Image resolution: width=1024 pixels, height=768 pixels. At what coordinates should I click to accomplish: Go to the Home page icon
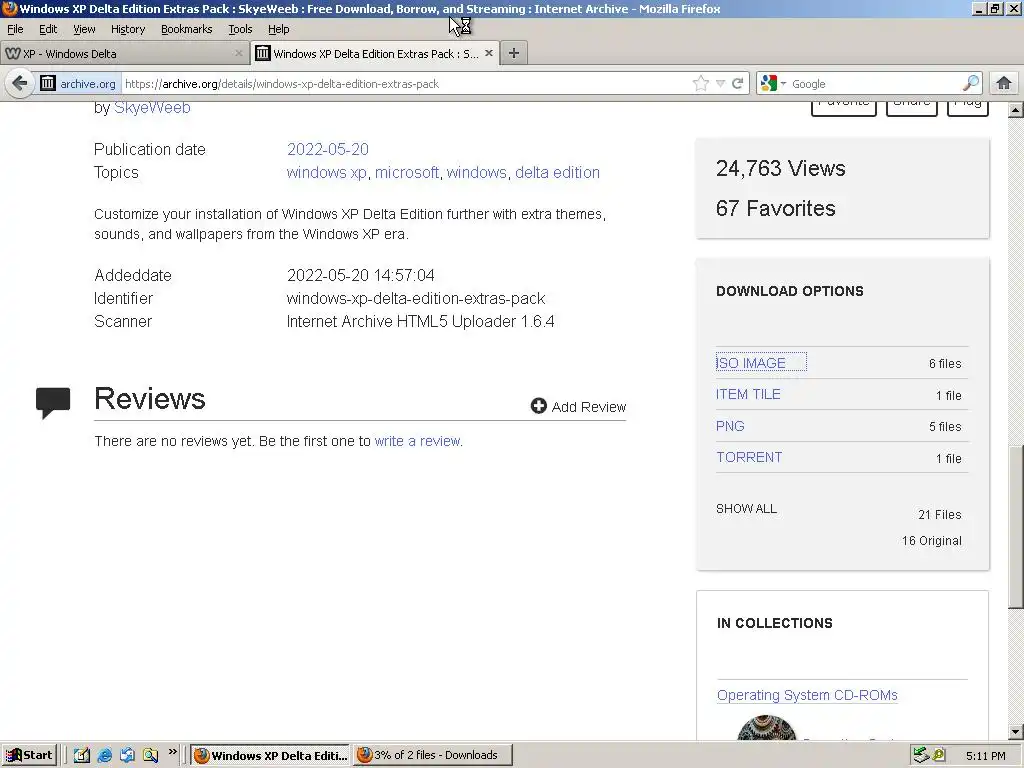(x=1004, y=84)
